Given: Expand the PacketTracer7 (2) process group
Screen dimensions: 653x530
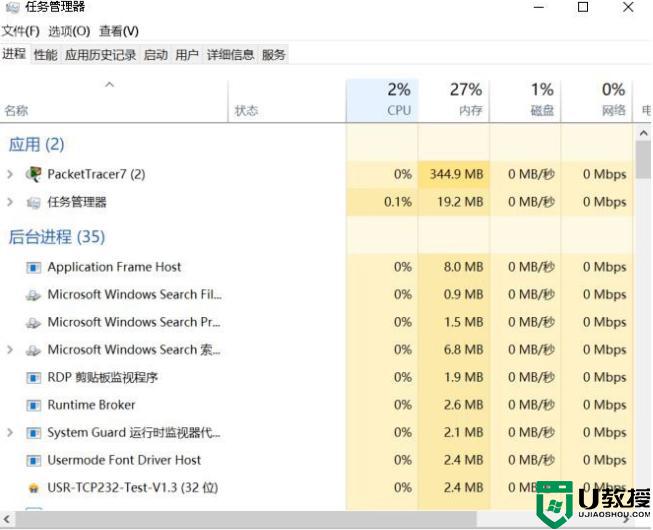Looking at the screenshot, I should (x=10, y=174).
